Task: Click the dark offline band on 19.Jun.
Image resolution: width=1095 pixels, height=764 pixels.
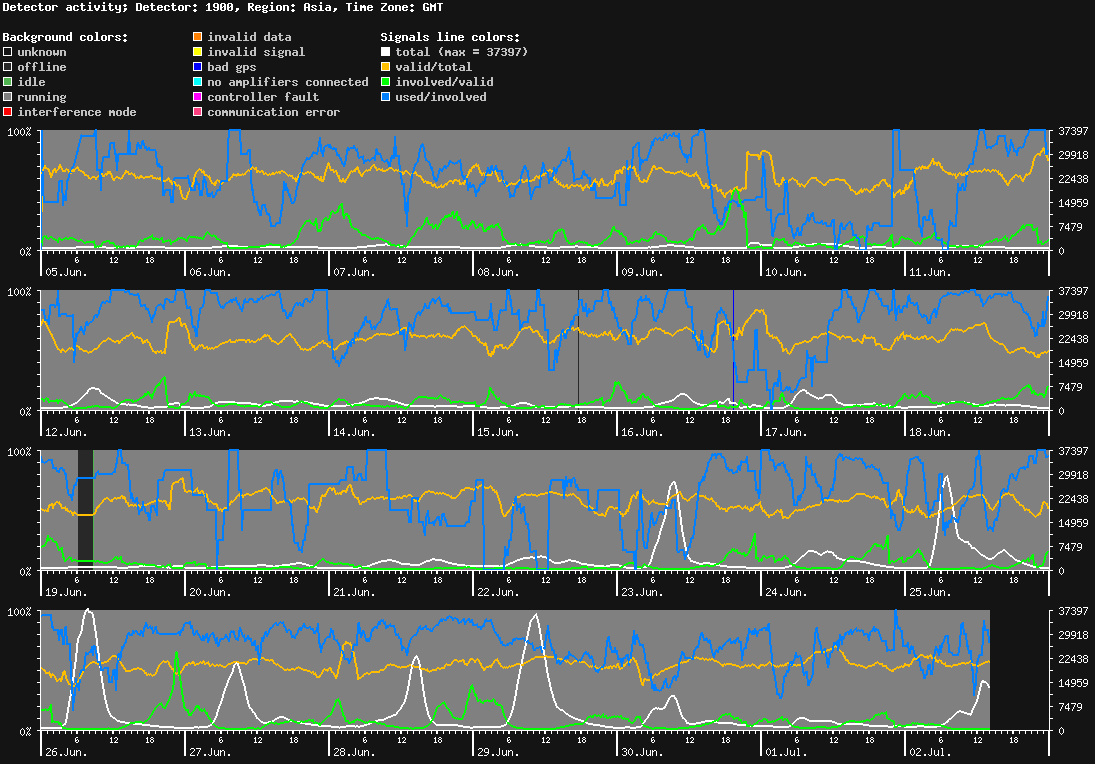Action: (85, 509)
